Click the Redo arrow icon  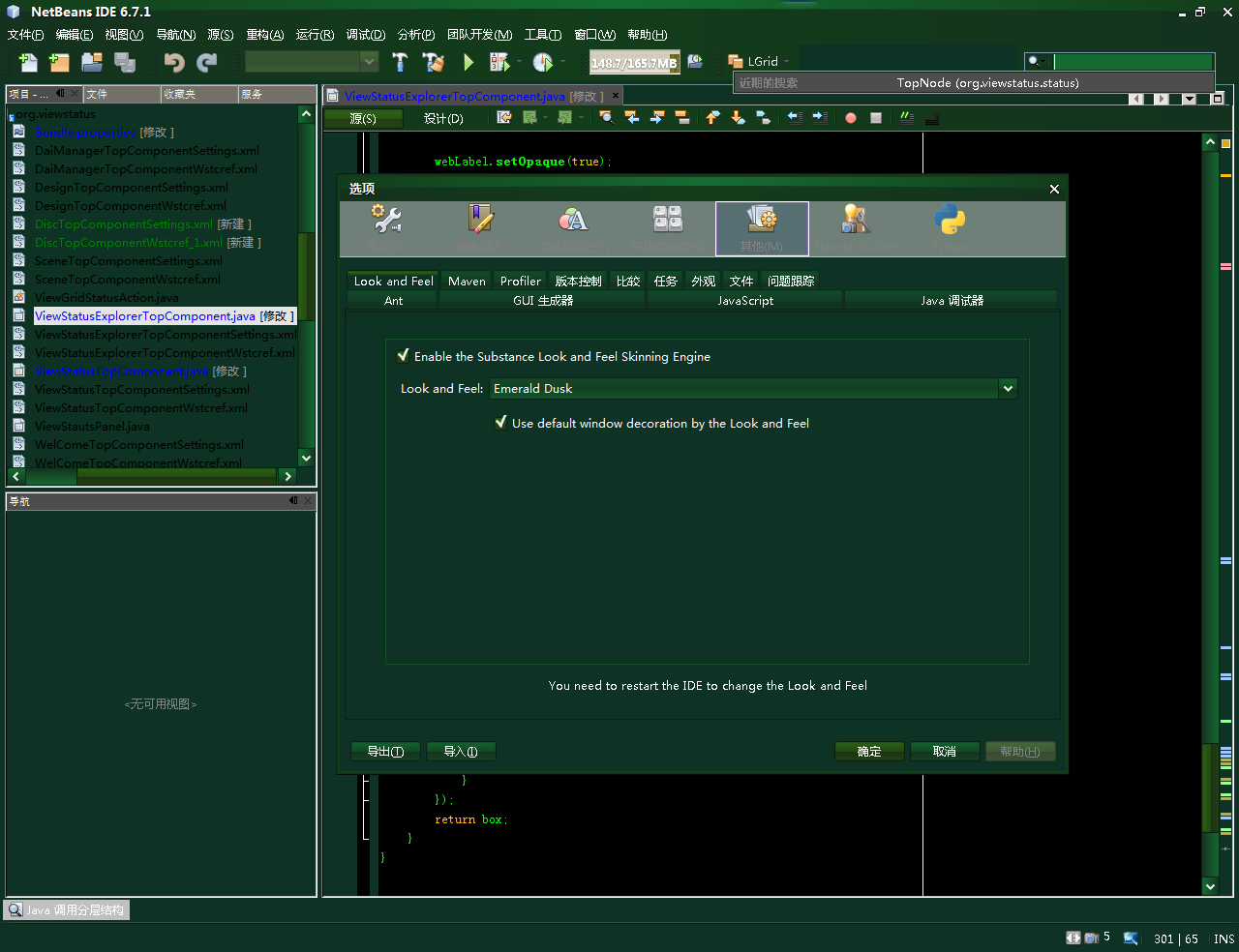pyautogui.click(x=207, y=63)
